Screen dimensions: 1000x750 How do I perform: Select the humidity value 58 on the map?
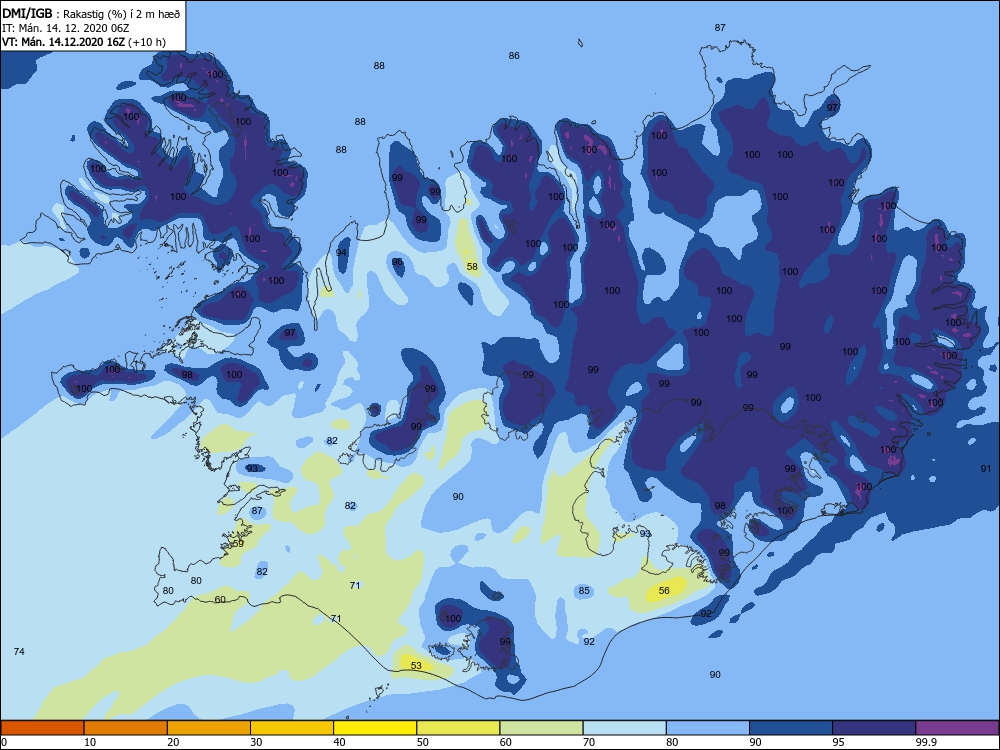point(472,267)
